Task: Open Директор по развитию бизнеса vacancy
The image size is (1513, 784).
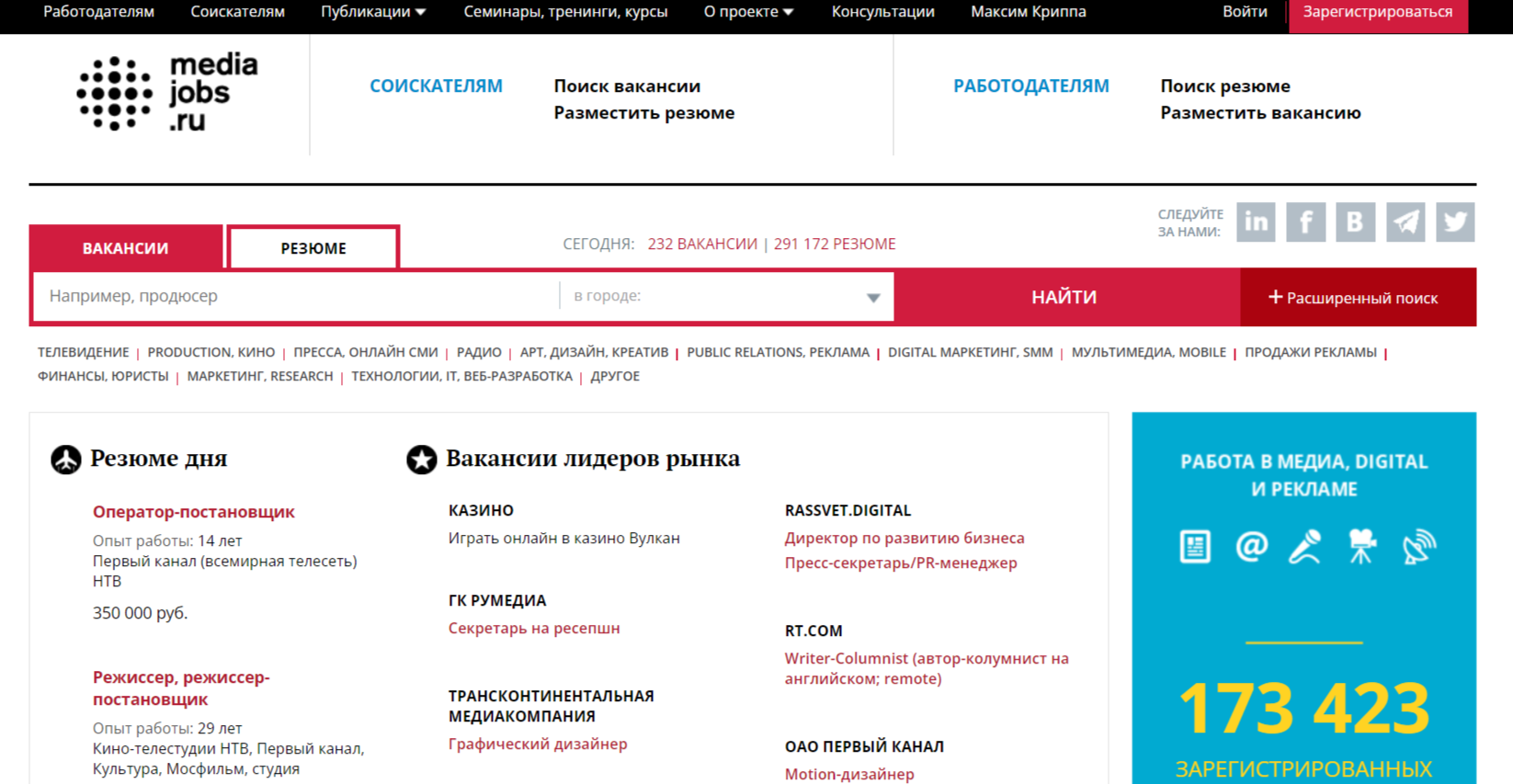Action: [904, 539]
